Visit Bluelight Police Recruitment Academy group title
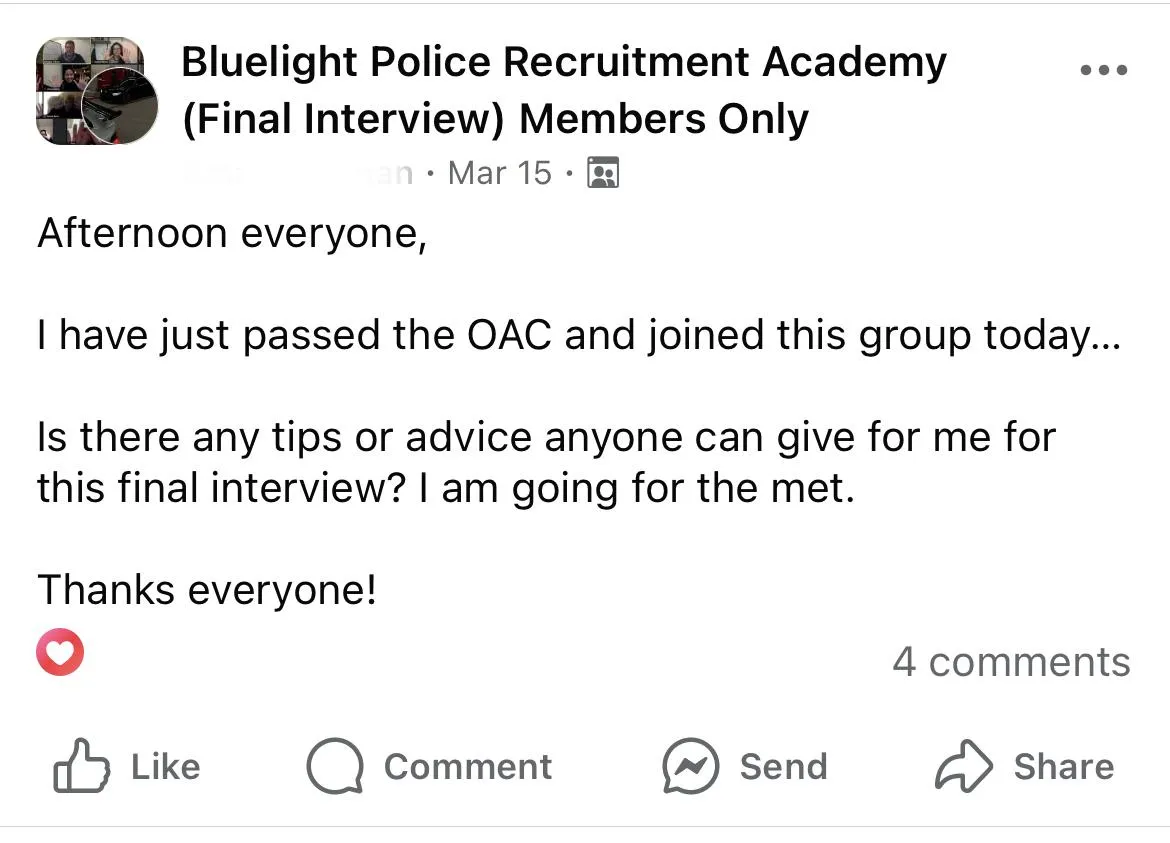The image size is (1170, 843). tap(563, 62)
